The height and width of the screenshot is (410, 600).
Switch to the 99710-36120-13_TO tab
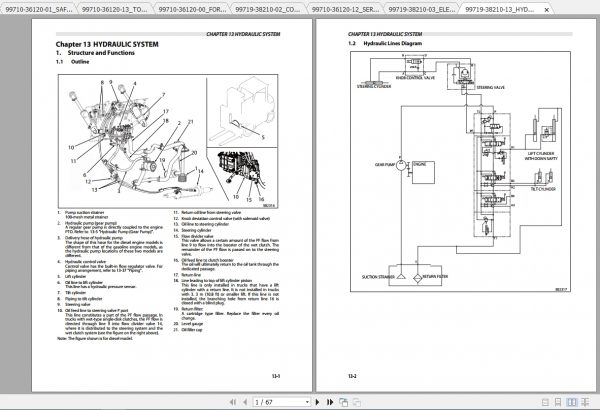point(114,9)
